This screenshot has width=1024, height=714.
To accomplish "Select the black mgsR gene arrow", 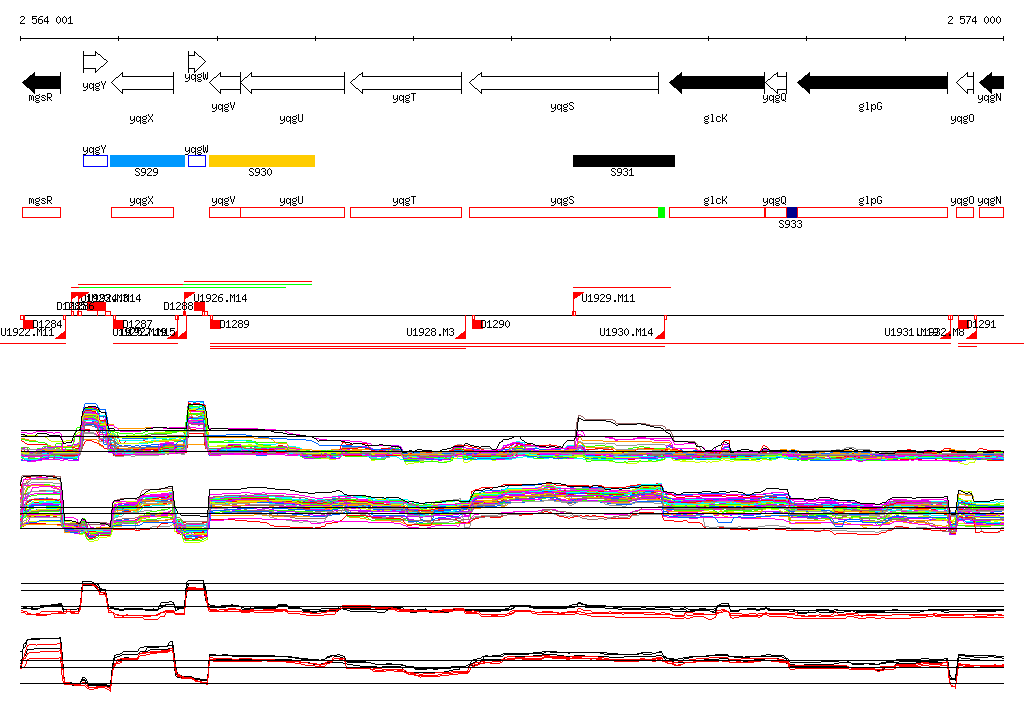I will pyautogui.click(x=42, y=83).
